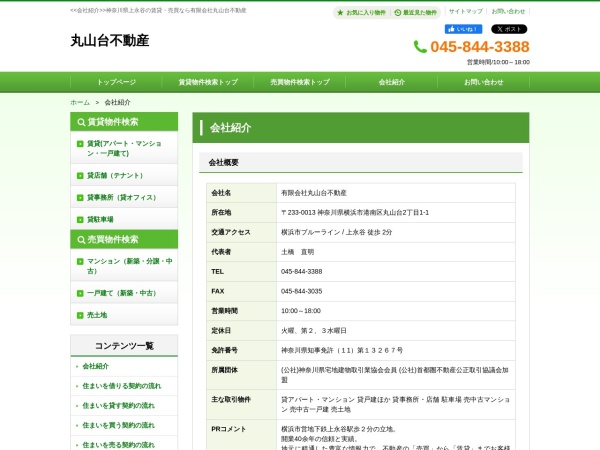Screen dimensions: 600x450
Task: Open the 売買物件検索トップ navigation item
Action: tap(300, 82)
